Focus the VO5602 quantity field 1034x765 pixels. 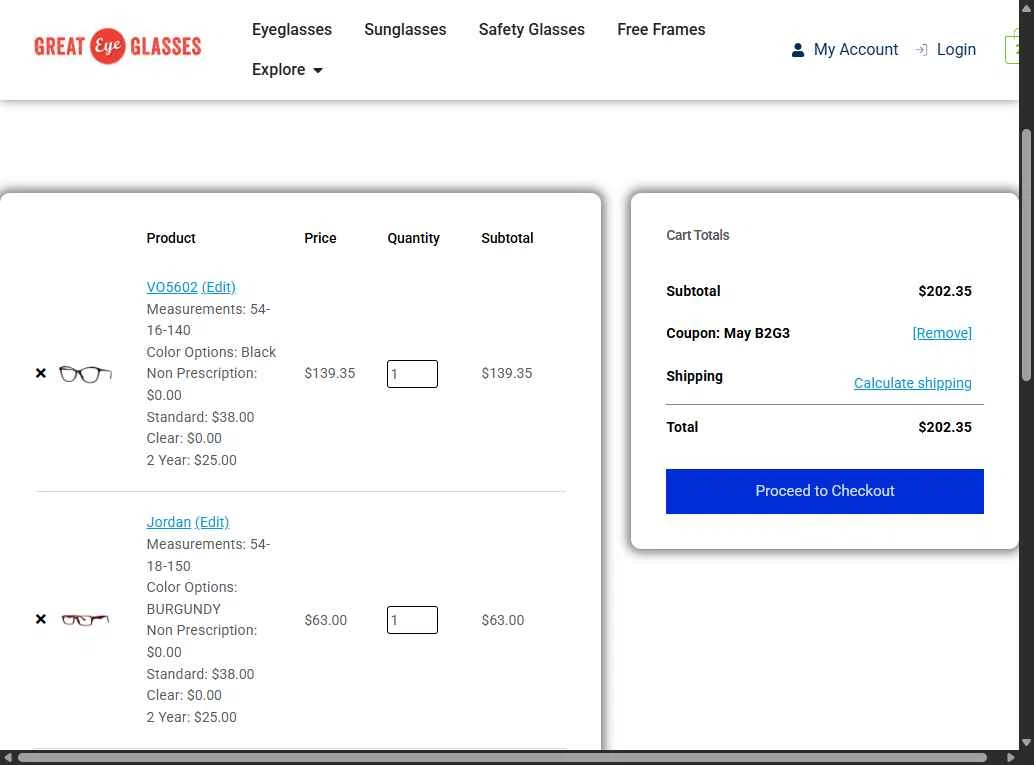pos(412,374)
